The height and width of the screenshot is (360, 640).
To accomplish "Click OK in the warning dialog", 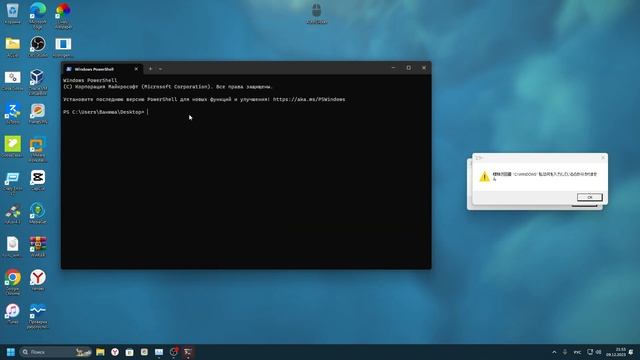I will (589, 197).
